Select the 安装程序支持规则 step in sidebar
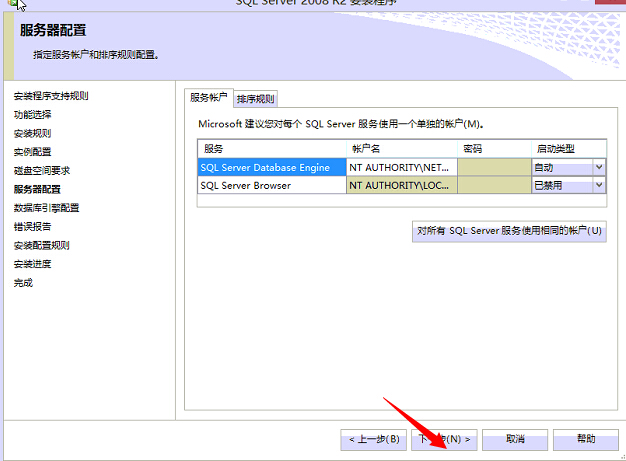Viewport: 626px width, 461px height. (51, 96)
